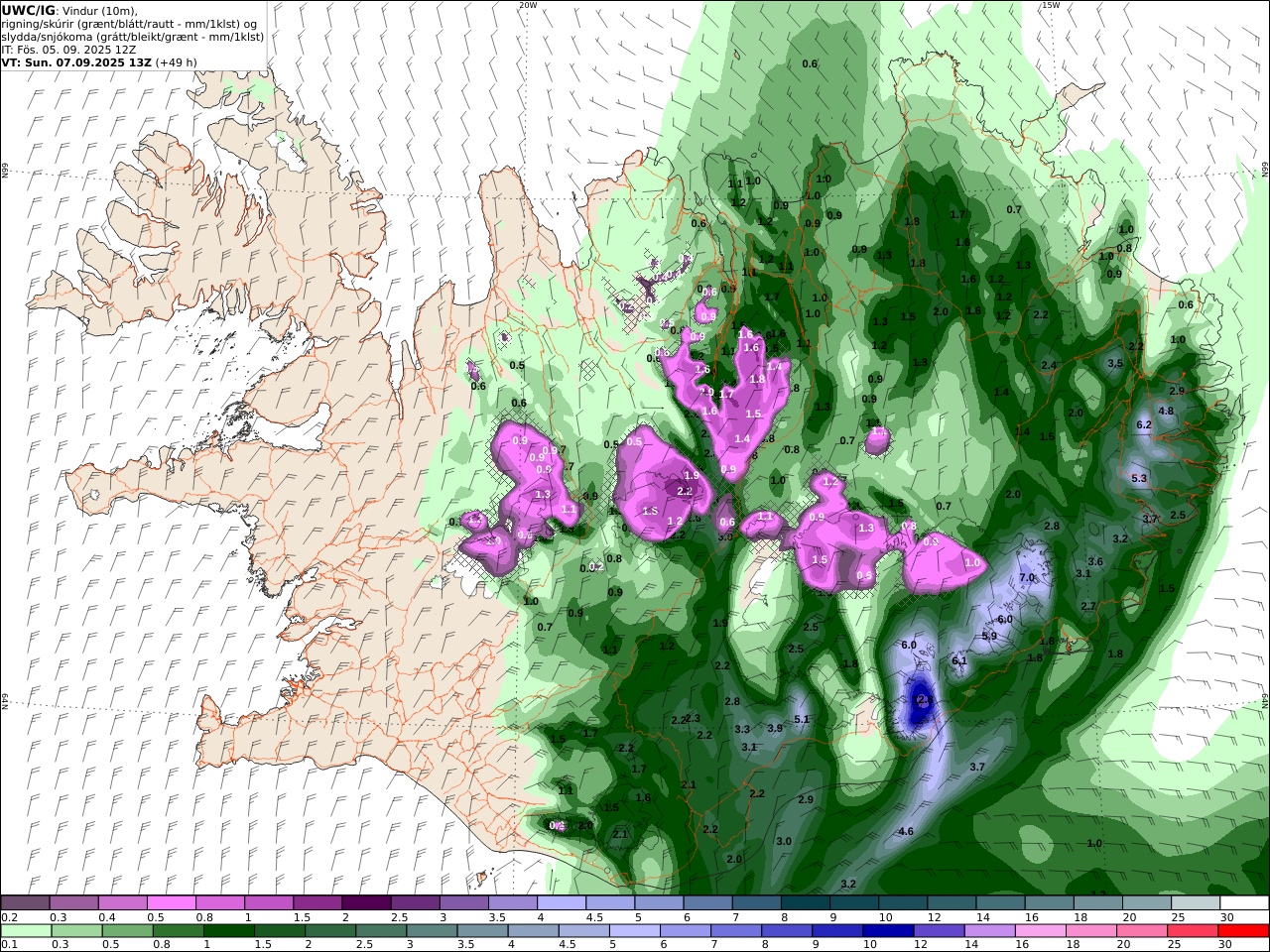This screenshot has height=952, width=1270.
Task: Click the 3.3 precipitation value in the south
Action: pyautogui.click(x=742, y=729)
